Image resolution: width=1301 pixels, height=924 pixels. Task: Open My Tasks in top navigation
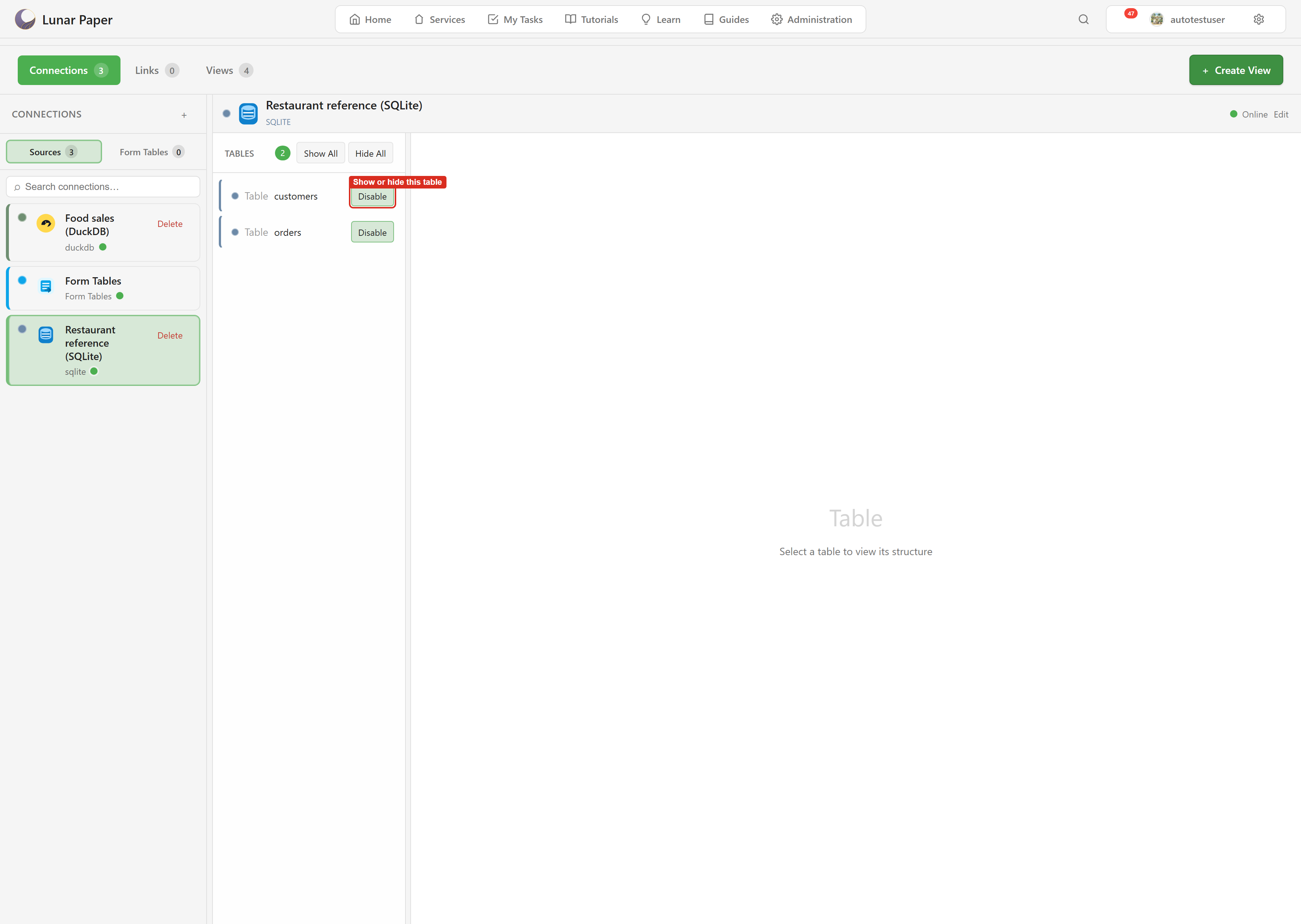pos(515,19)
